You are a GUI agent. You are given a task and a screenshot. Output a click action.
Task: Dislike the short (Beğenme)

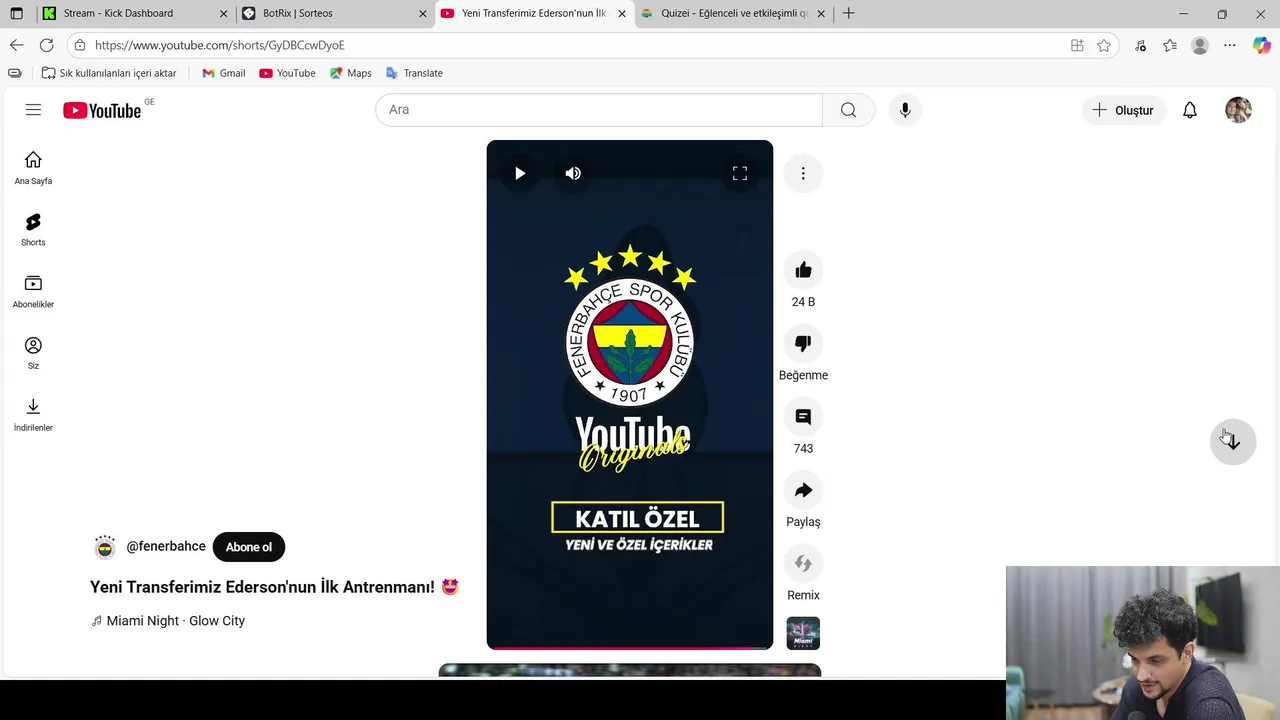[803, 343]
